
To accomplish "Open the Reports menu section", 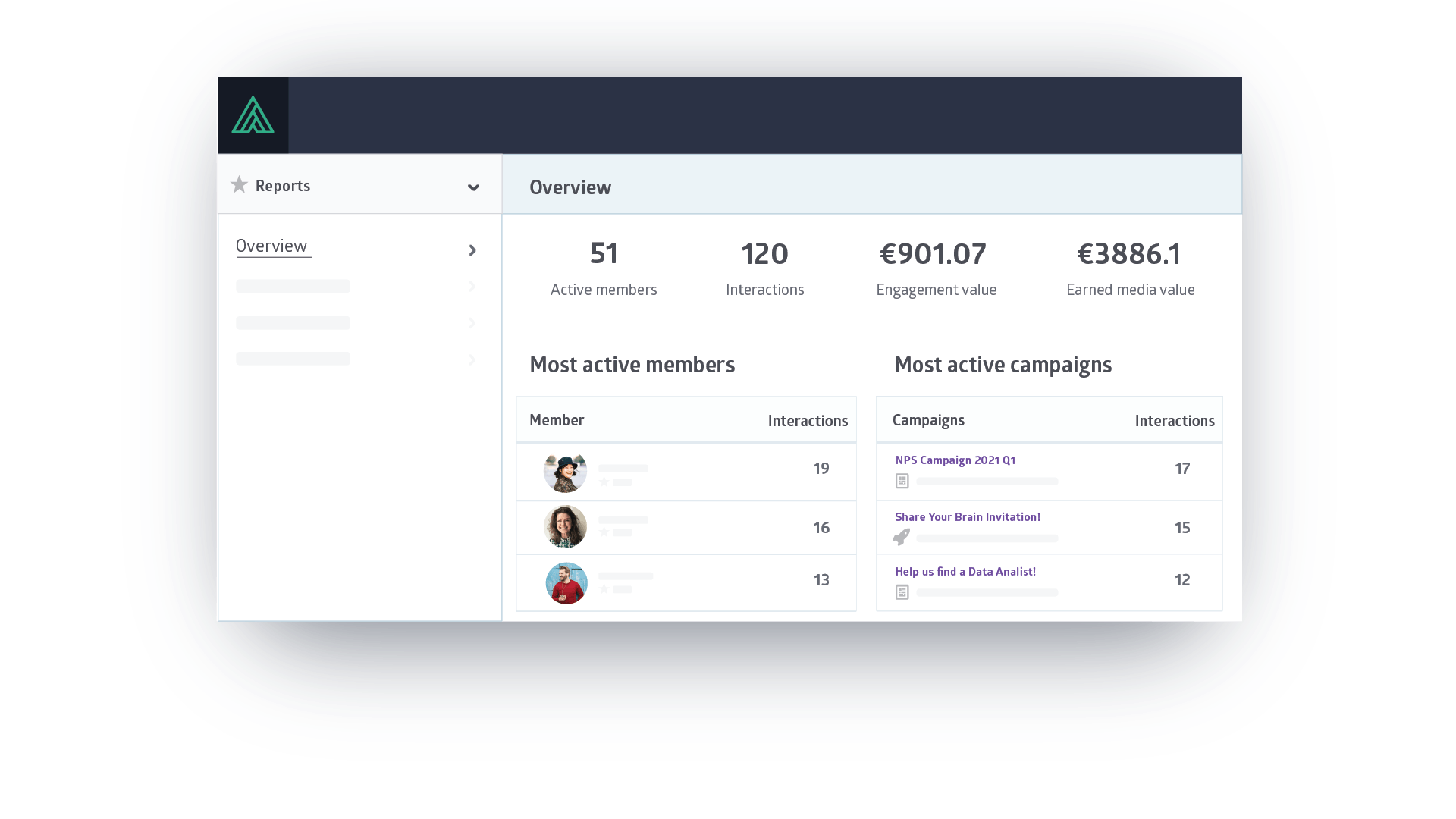I will pyautogui.click(x=282, y=186).
